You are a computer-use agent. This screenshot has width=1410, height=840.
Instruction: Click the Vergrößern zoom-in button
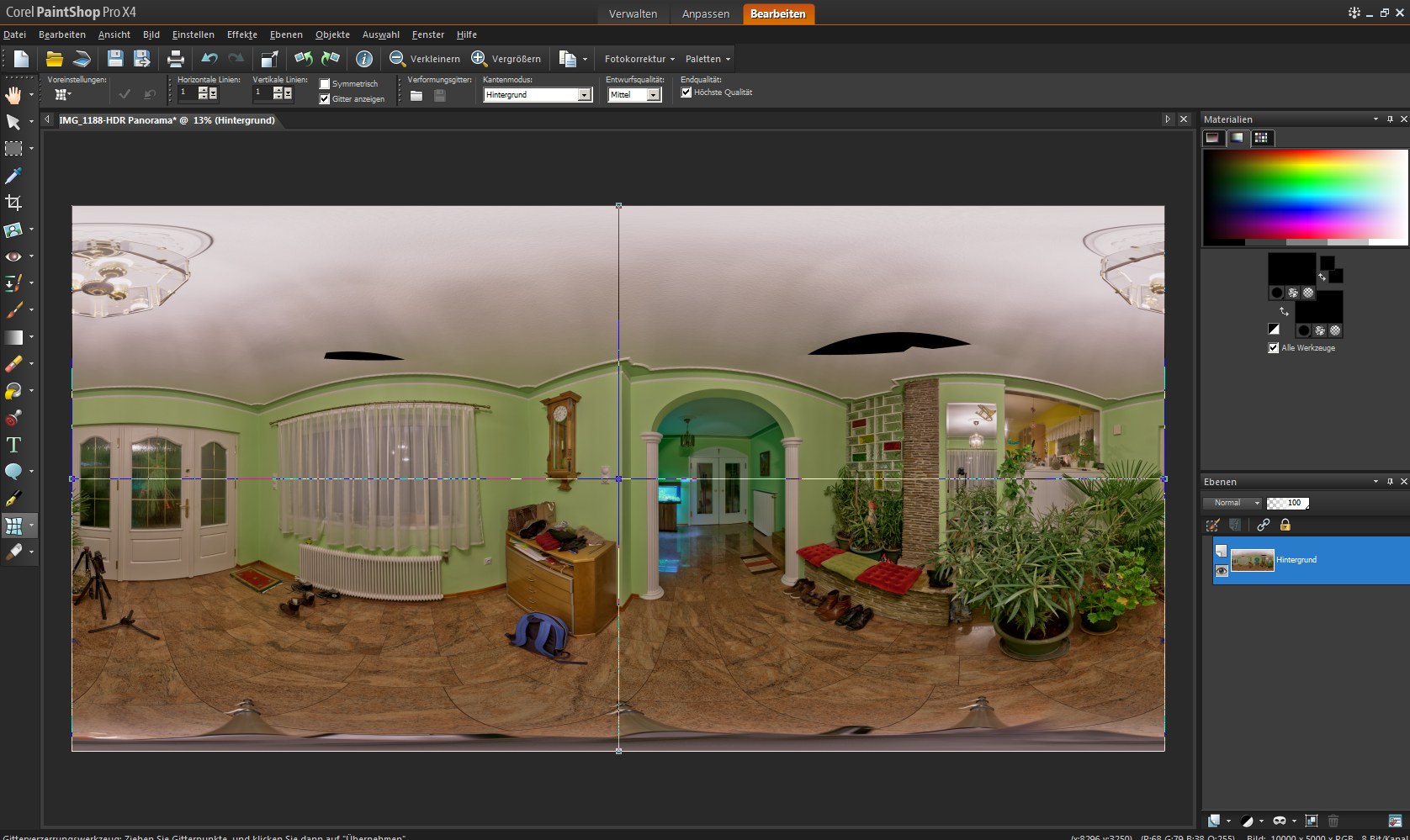(506, 59)
